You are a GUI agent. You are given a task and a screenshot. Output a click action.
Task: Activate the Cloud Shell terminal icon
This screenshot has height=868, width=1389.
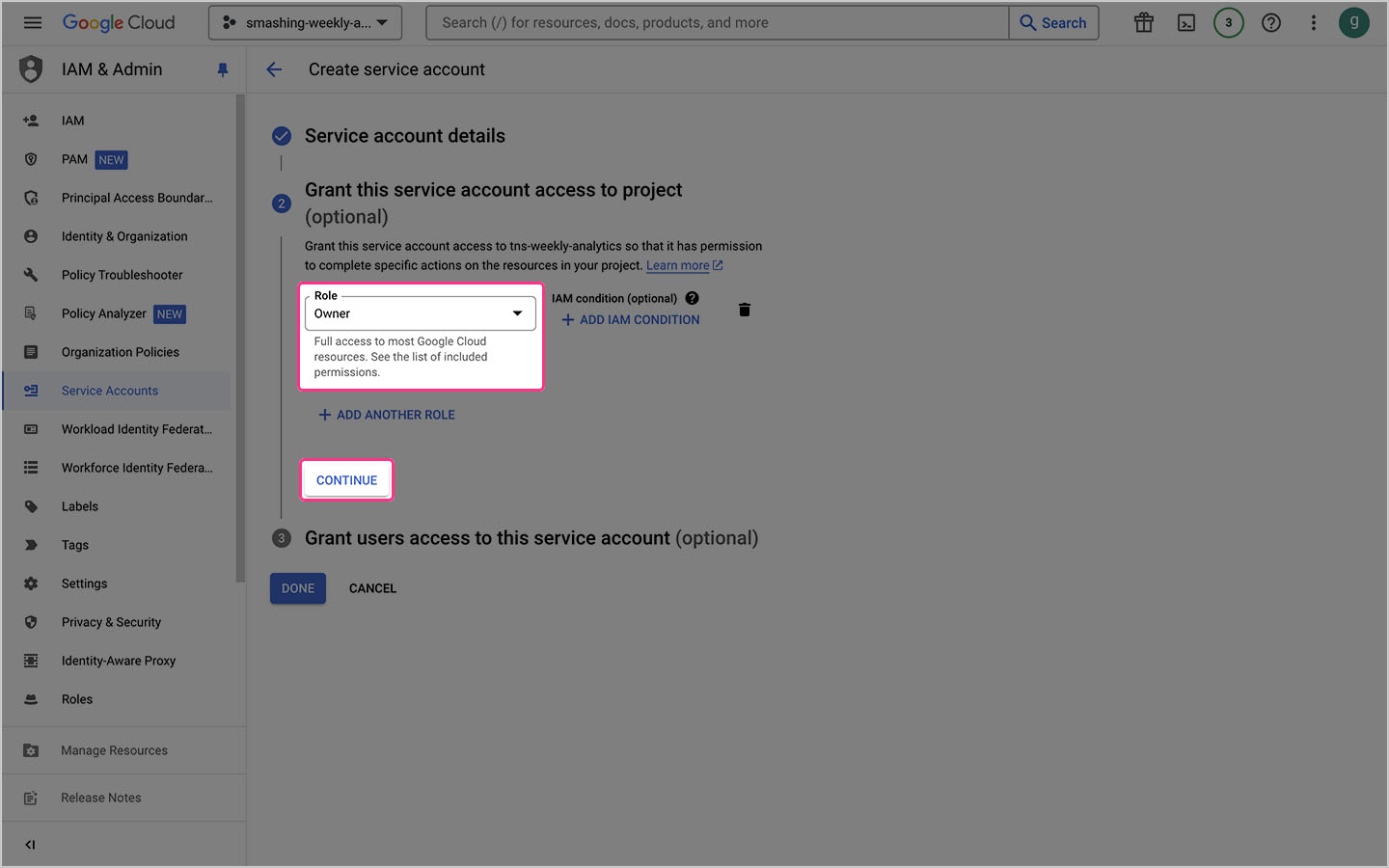click(x=1185, y=22)
